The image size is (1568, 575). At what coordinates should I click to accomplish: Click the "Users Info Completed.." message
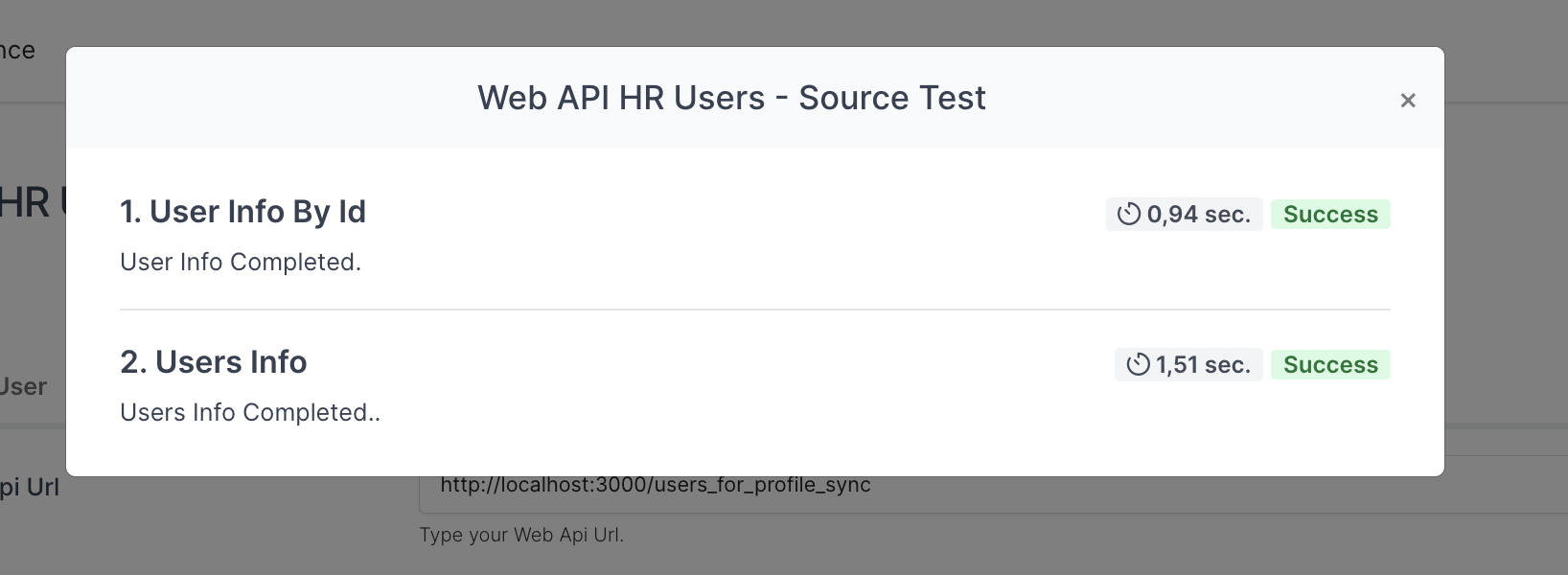[250, 413]
